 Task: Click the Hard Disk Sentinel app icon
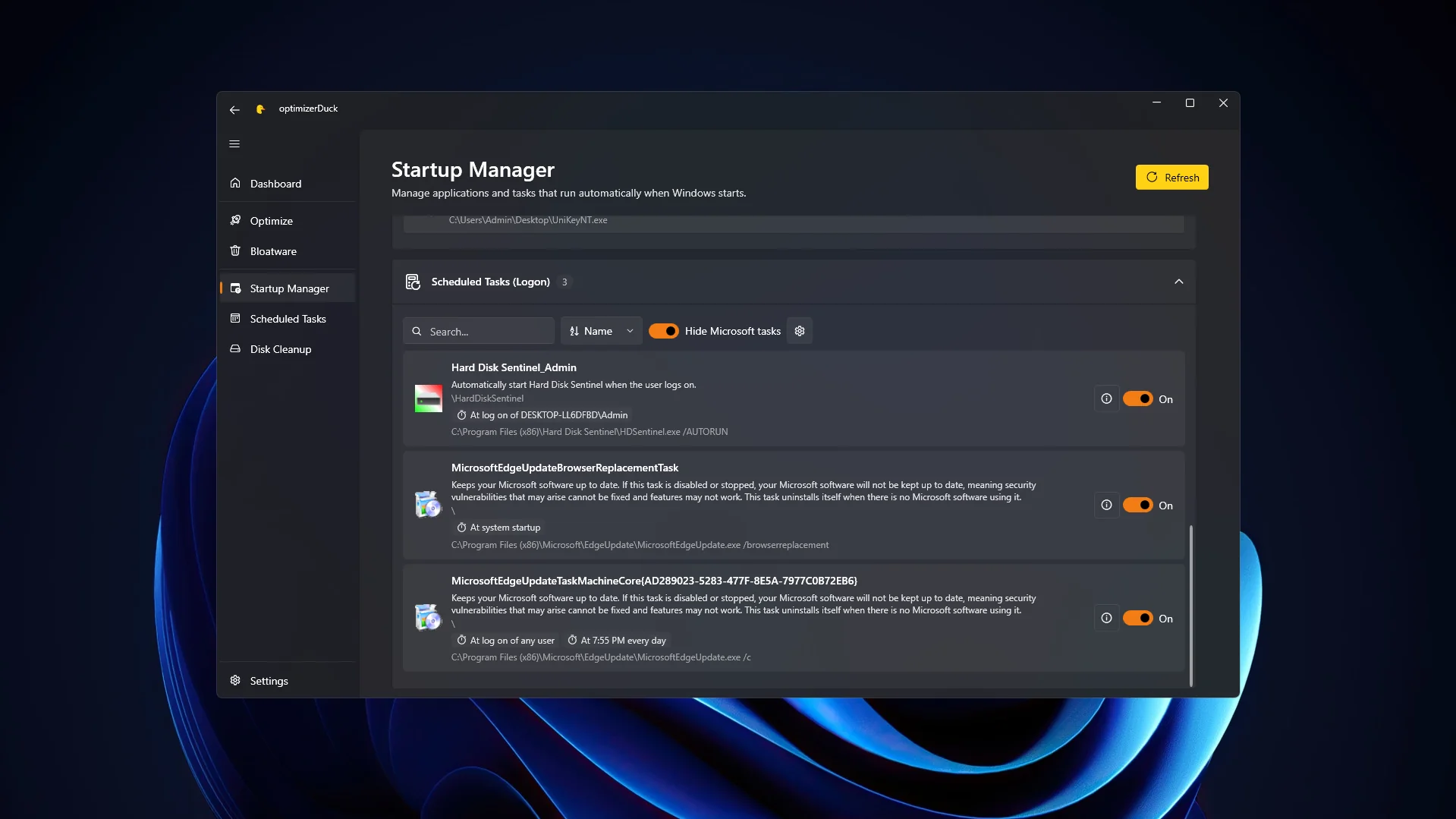tap(428, 398)
